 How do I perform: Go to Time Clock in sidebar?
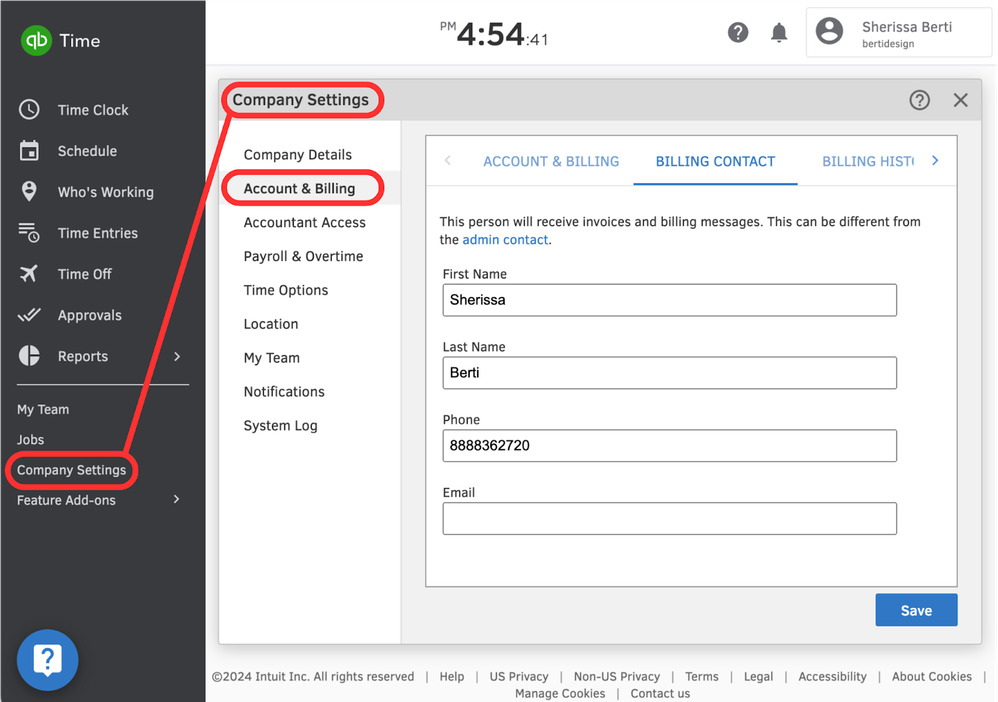point(93,110)
